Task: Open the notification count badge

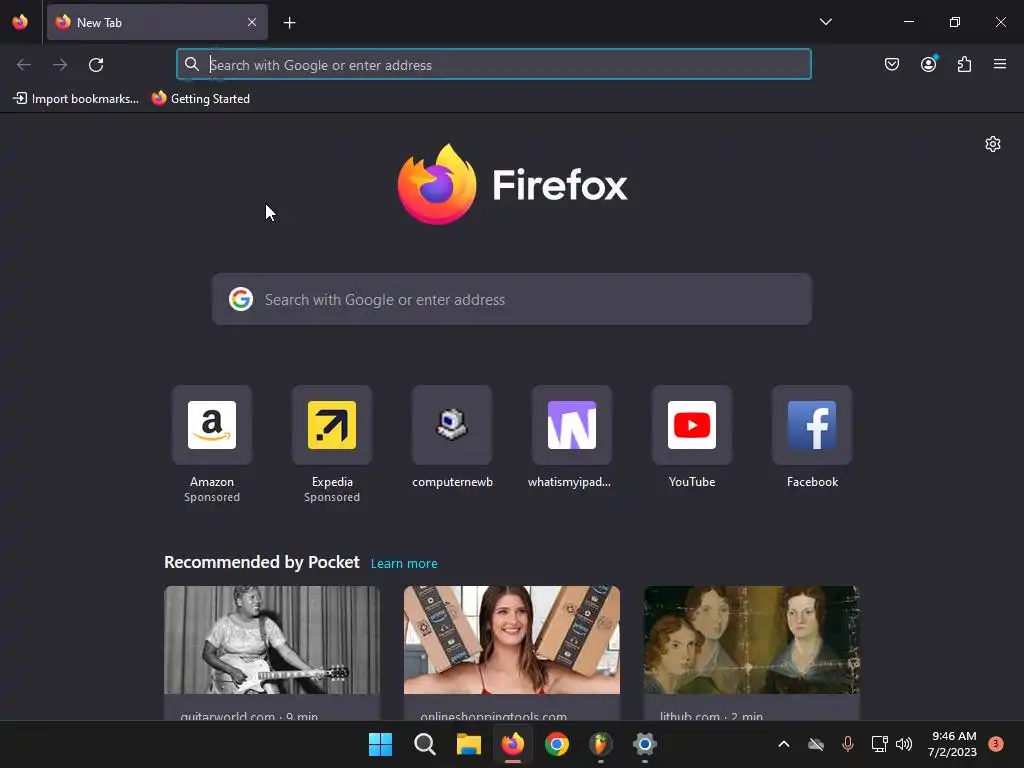Action: 996,744
